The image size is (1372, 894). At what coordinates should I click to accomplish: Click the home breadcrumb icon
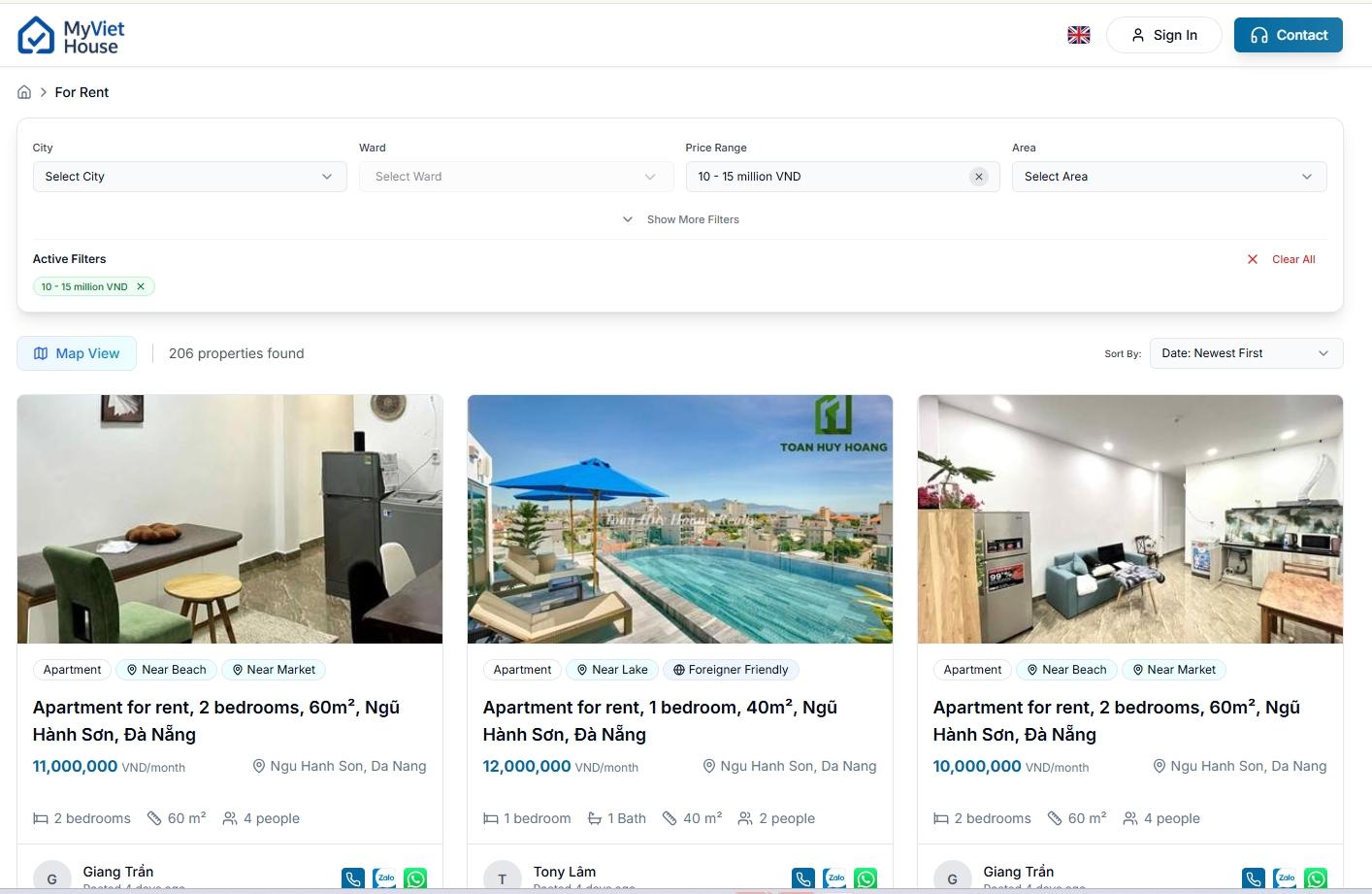(x=24, y=92)
